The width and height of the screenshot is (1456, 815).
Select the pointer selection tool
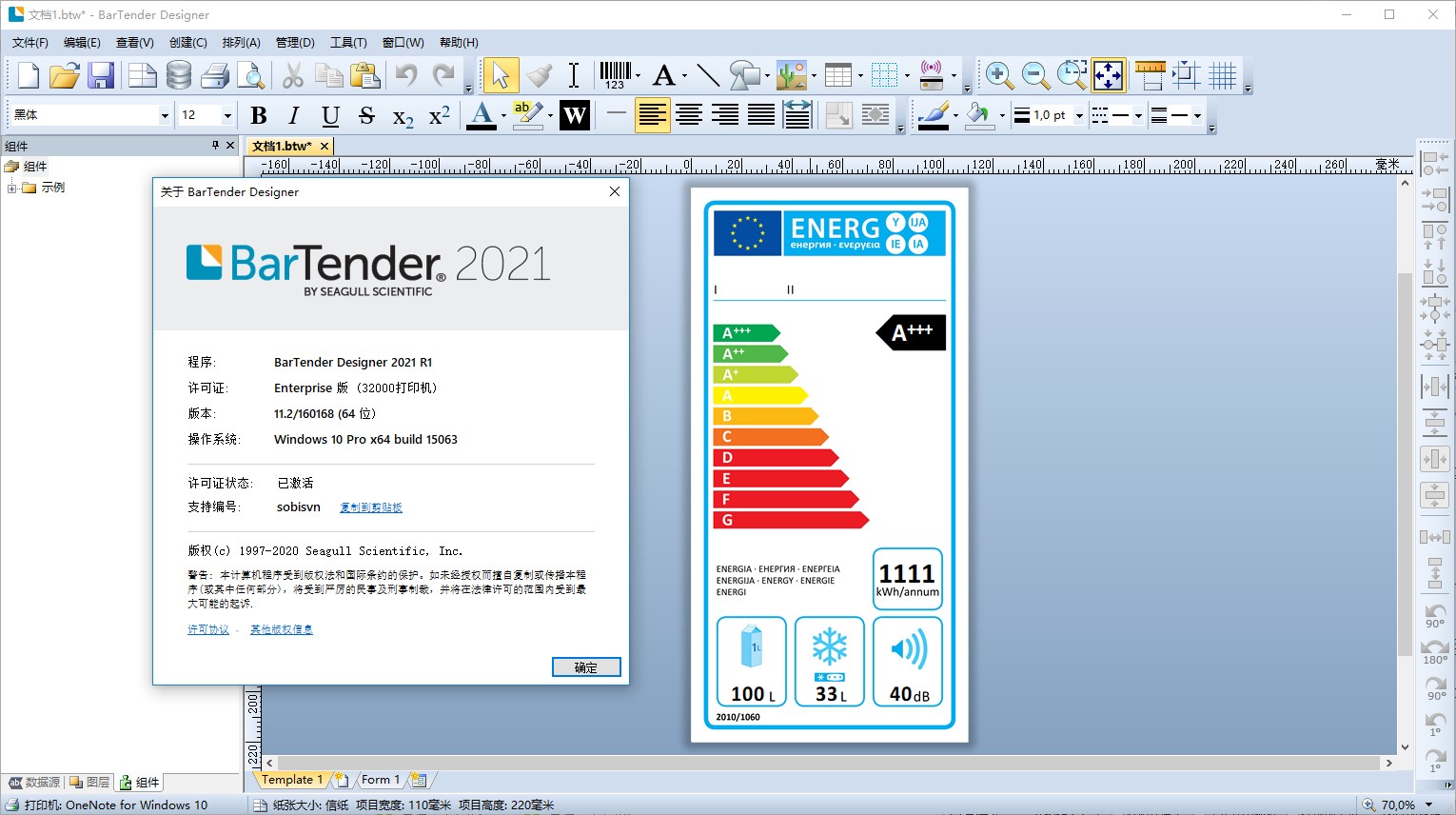click(x=501, y=74)
